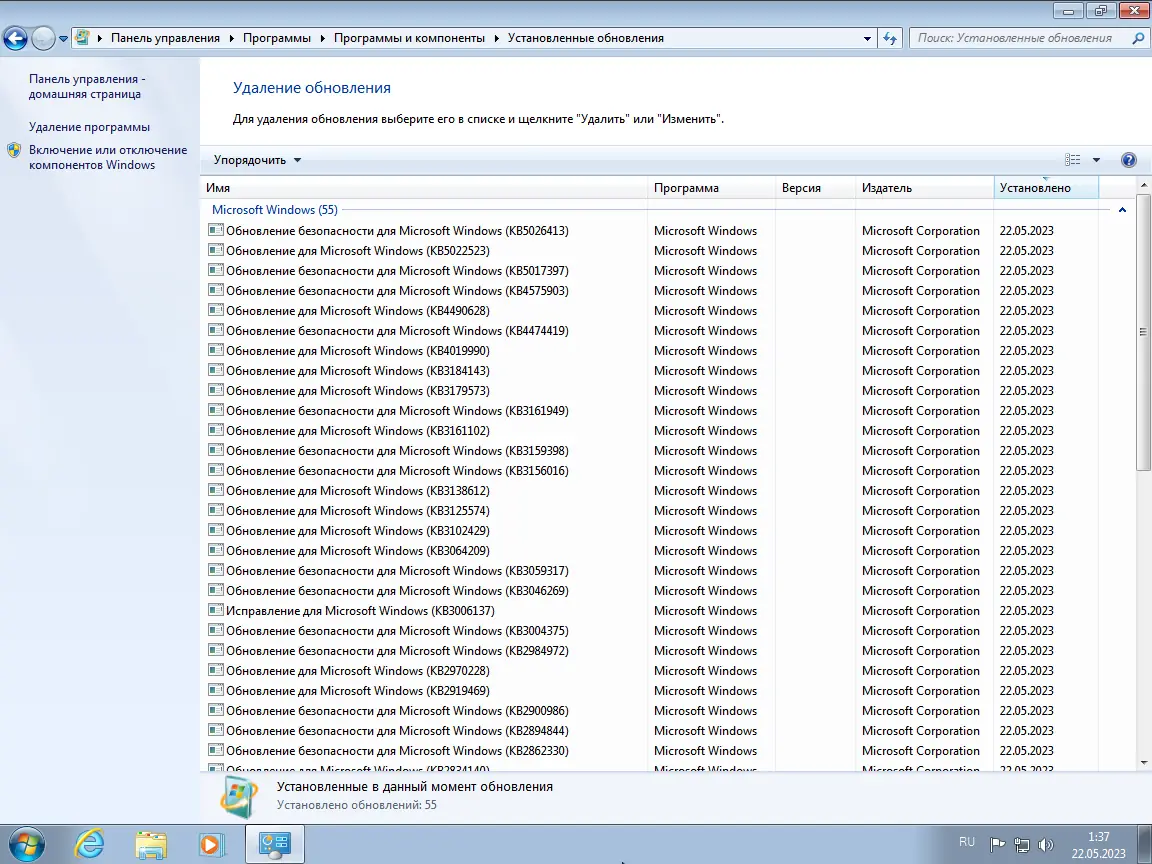Image resolution: width=1152 pixels, height=864 pixels.
Task: Open help via the question mark icon
Action: pos(1128,160)
